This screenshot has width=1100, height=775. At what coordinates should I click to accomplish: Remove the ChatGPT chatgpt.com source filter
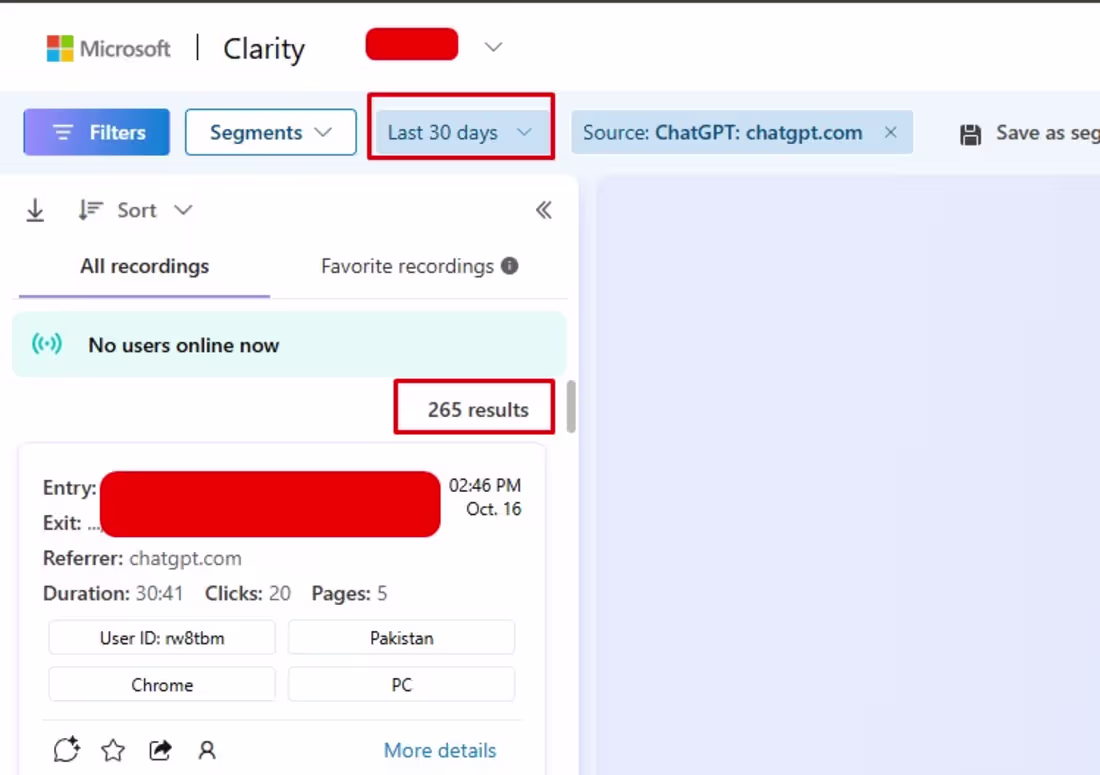[x=890, y=132]
